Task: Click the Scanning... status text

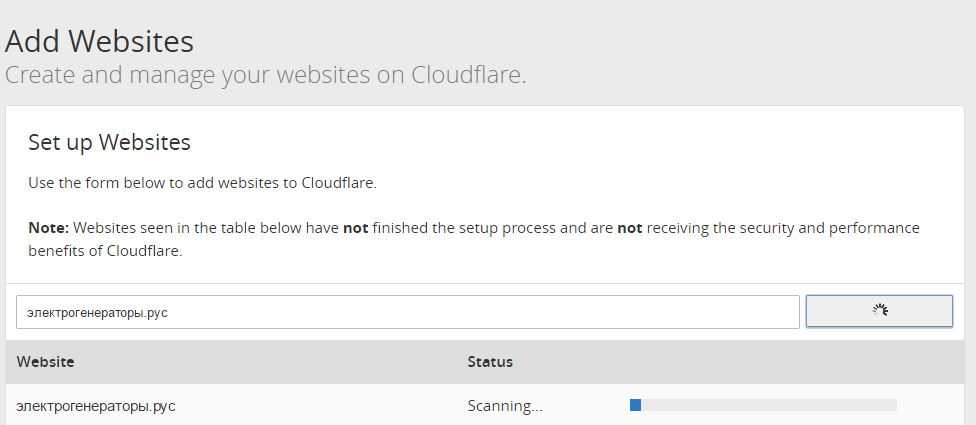Action: point(505,406)
